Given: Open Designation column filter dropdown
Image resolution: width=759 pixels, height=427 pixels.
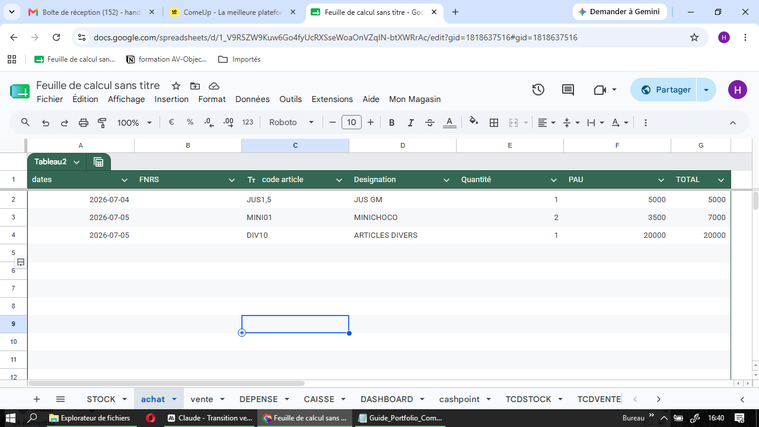Looking at the screenshot, I should click(446, 180).
